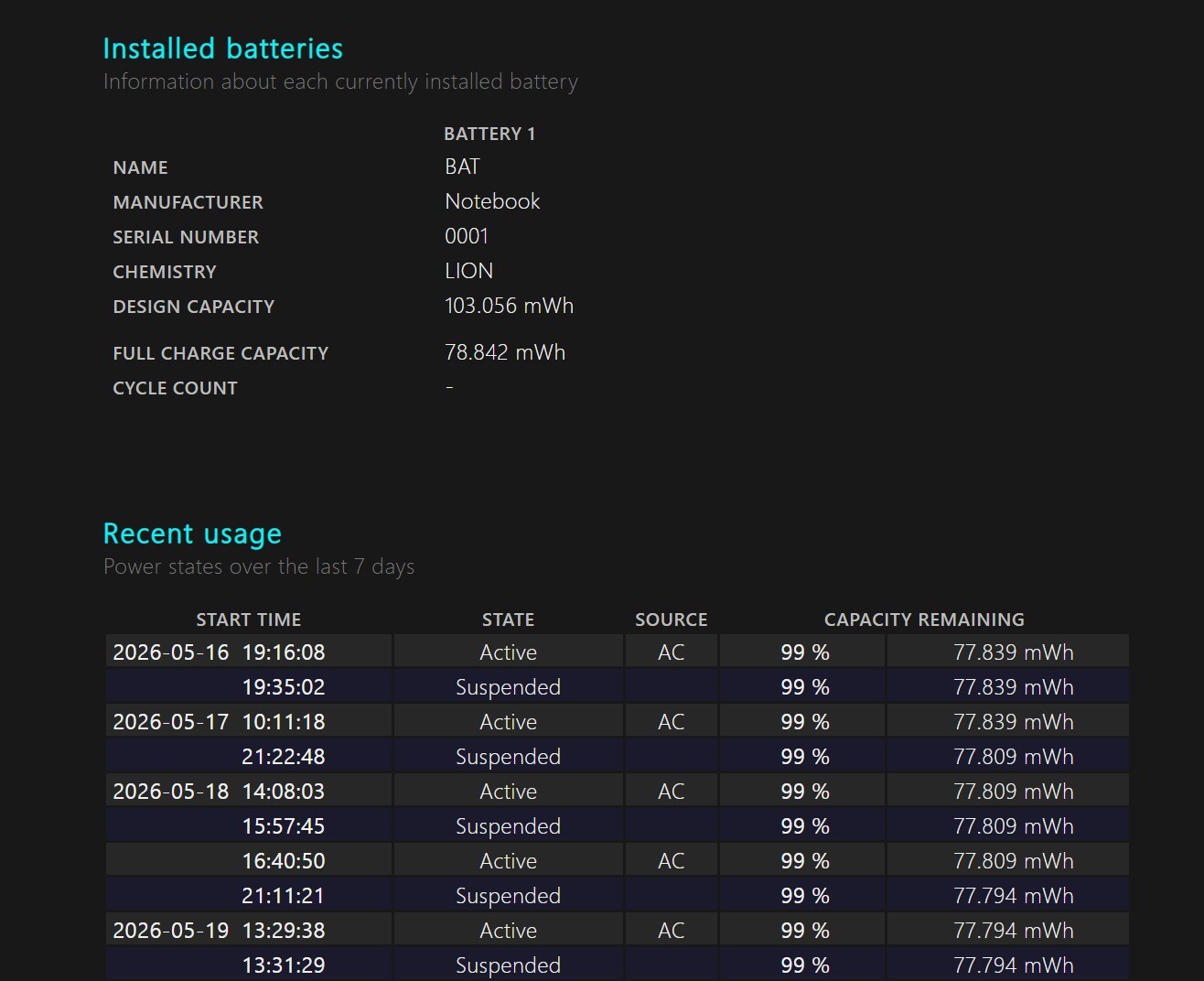The image size is (1204, 981).
Task: Select manufacturer value Notebook
Action: tap(492, 201)
